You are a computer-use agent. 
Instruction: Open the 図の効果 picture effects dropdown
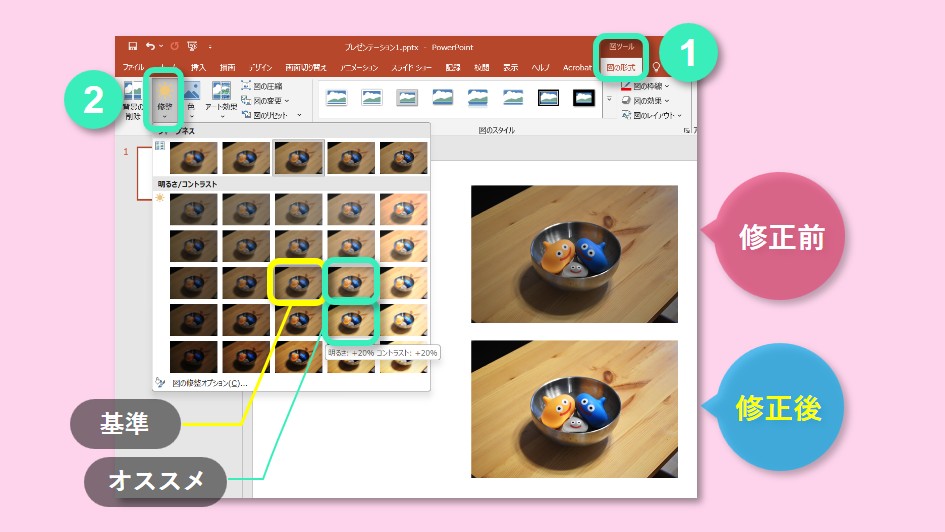pyautogui.click(x=645, y=101)
